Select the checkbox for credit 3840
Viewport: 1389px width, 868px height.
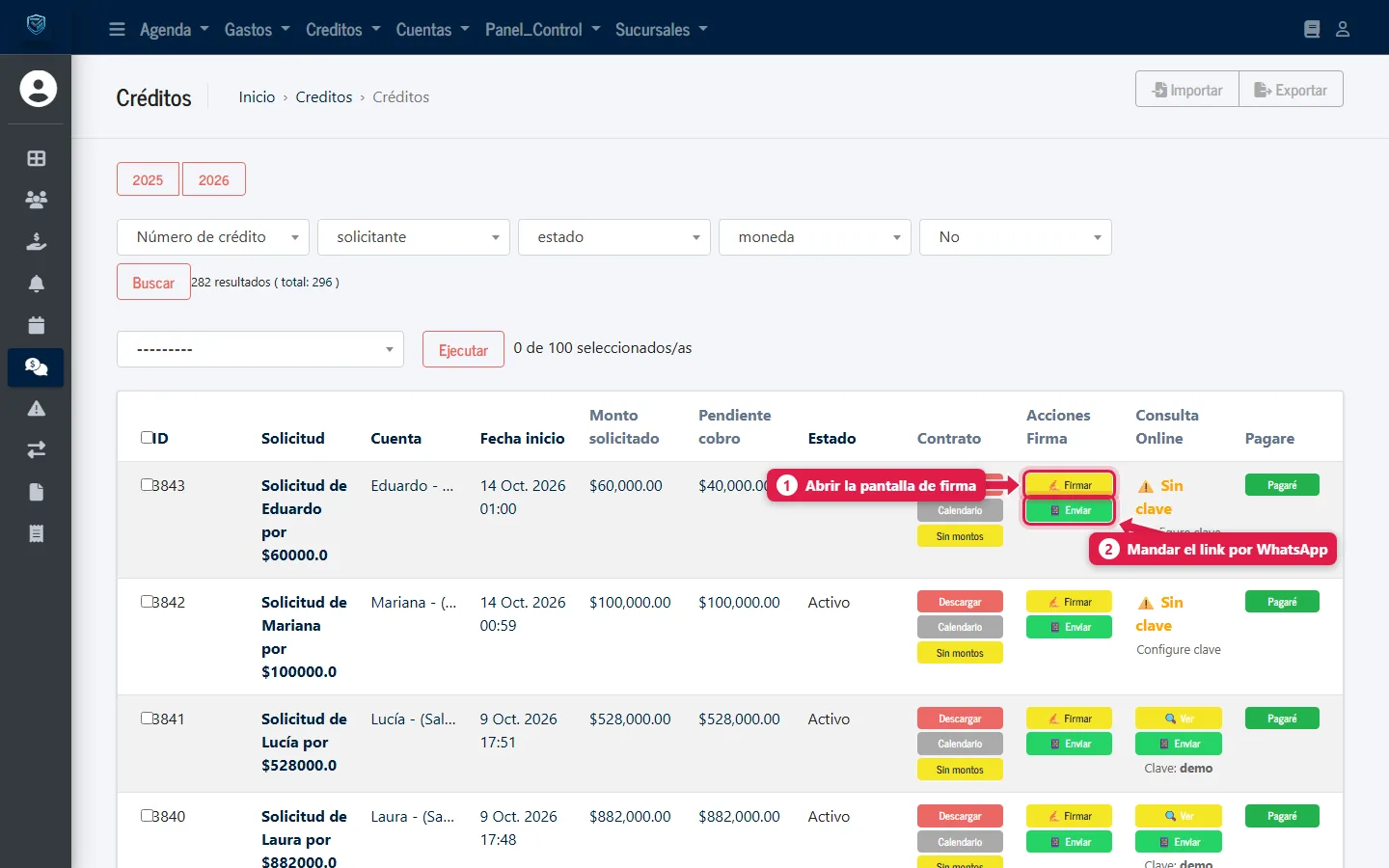coord(148,816)
